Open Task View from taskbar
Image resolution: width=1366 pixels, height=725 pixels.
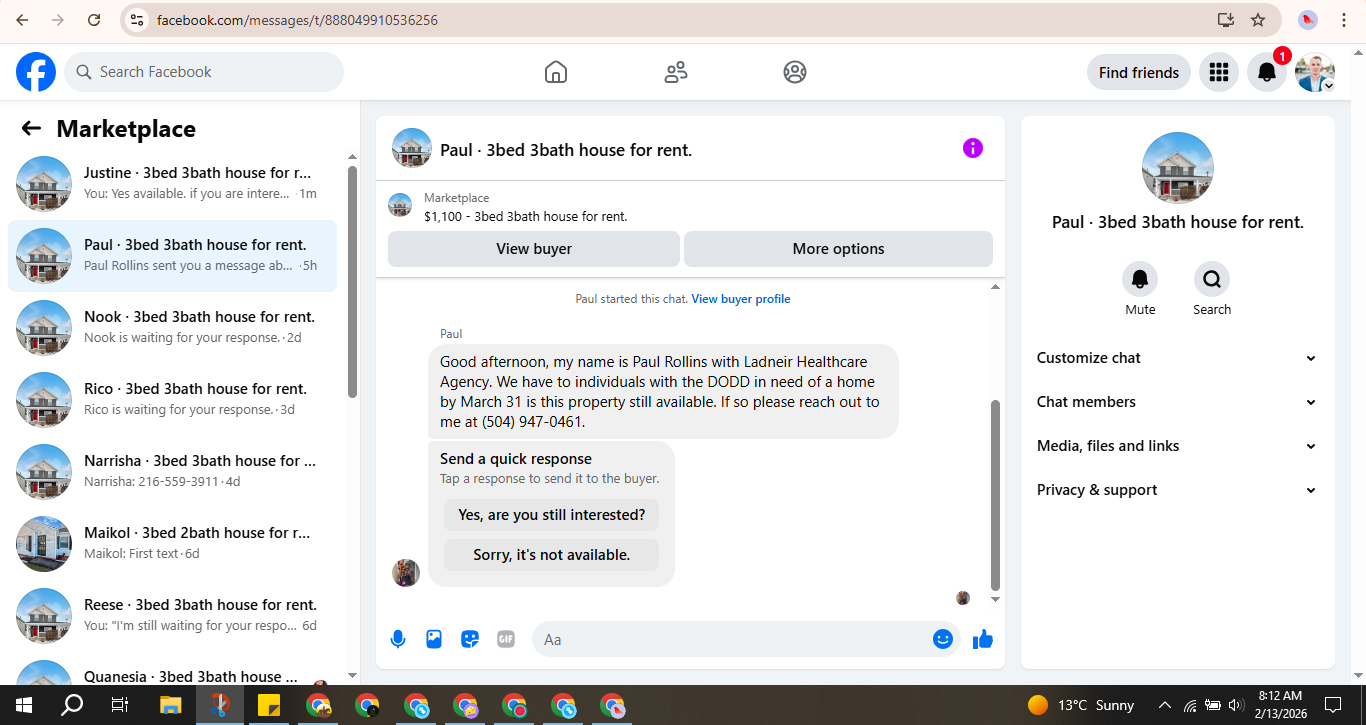click(x=120, y=705)
